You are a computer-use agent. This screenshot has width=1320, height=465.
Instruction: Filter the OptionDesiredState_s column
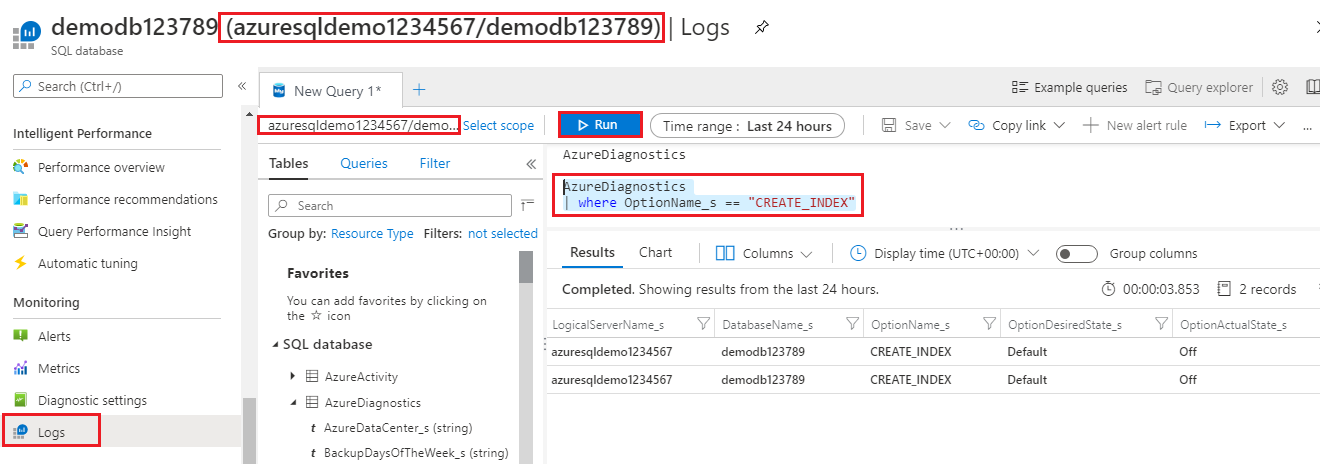(x=1161, y=324)
